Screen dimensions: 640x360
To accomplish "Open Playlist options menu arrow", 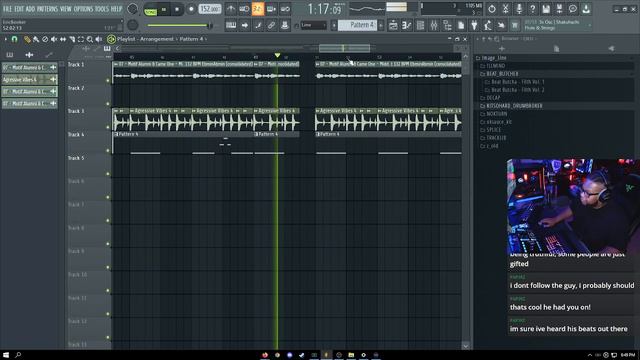I will (5, 39).
